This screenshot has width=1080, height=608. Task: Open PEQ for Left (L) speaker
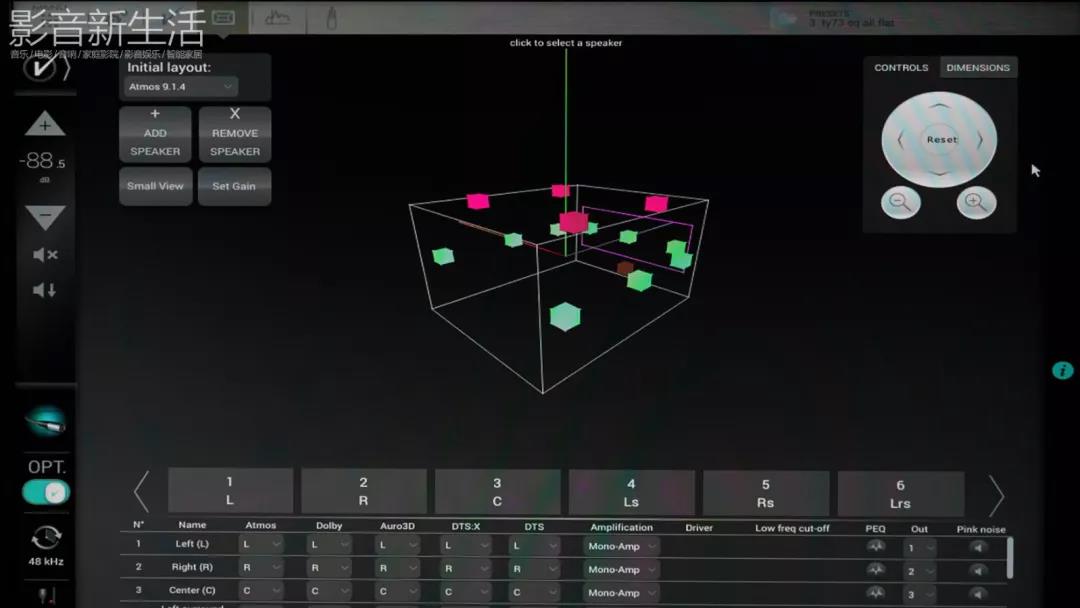pyautogui.click(x=875, y=546)
